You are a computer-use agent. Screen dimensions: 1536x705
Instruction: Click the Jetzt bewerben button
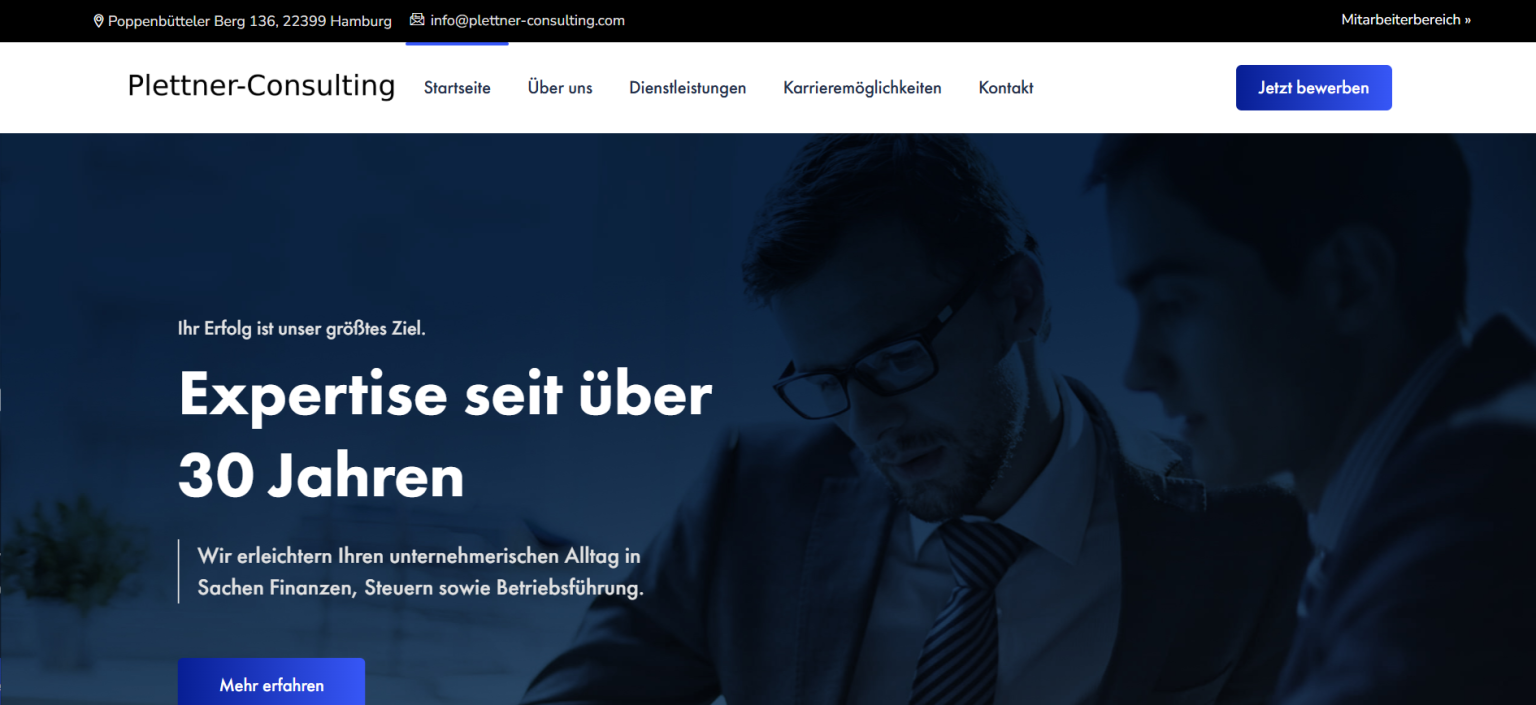point(1314,88)
